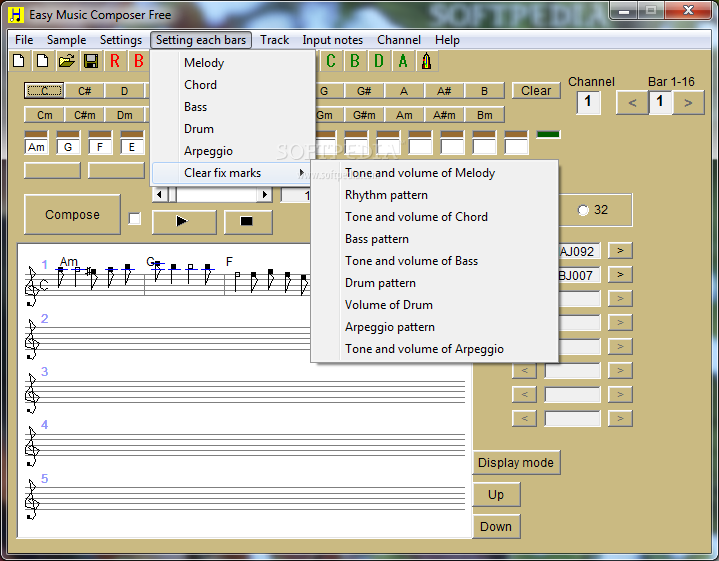Click the scrollbar right arrow under the menu

265,194
